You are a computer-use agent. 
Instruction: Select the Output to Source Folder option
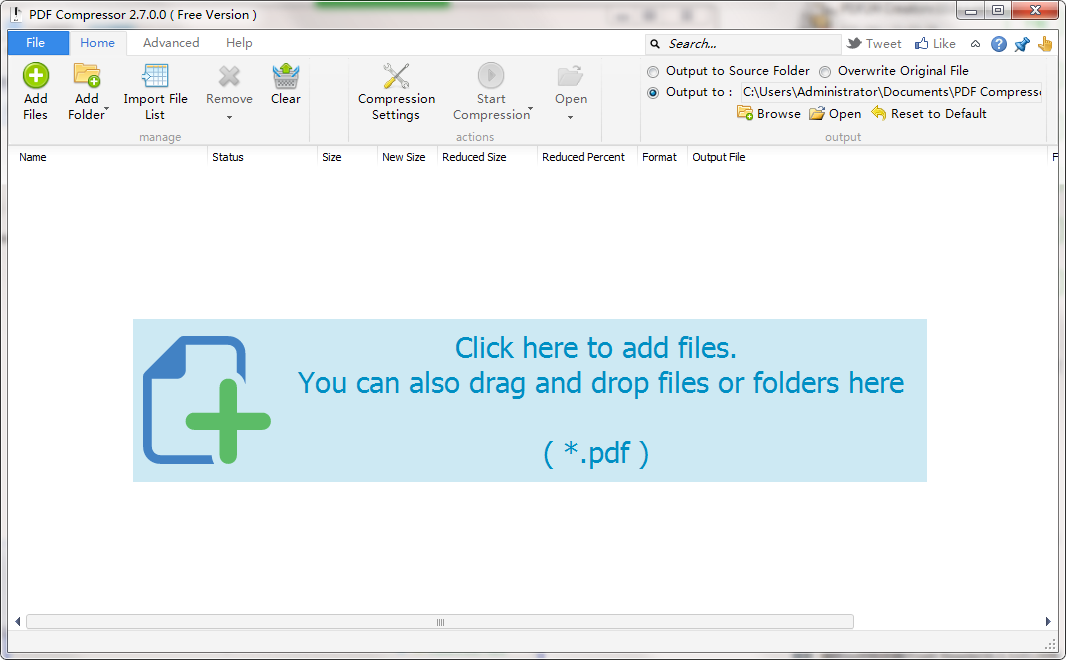[653, 71]
